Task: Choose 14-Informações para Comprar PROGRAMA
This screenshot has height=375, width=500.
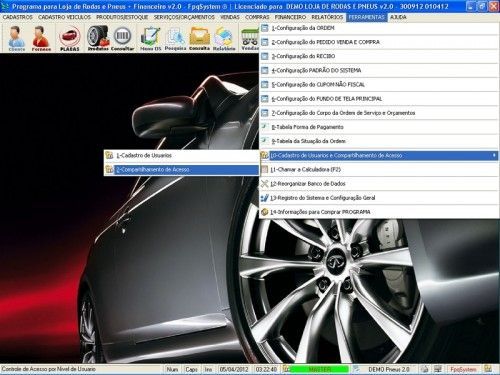Action: 379,212
